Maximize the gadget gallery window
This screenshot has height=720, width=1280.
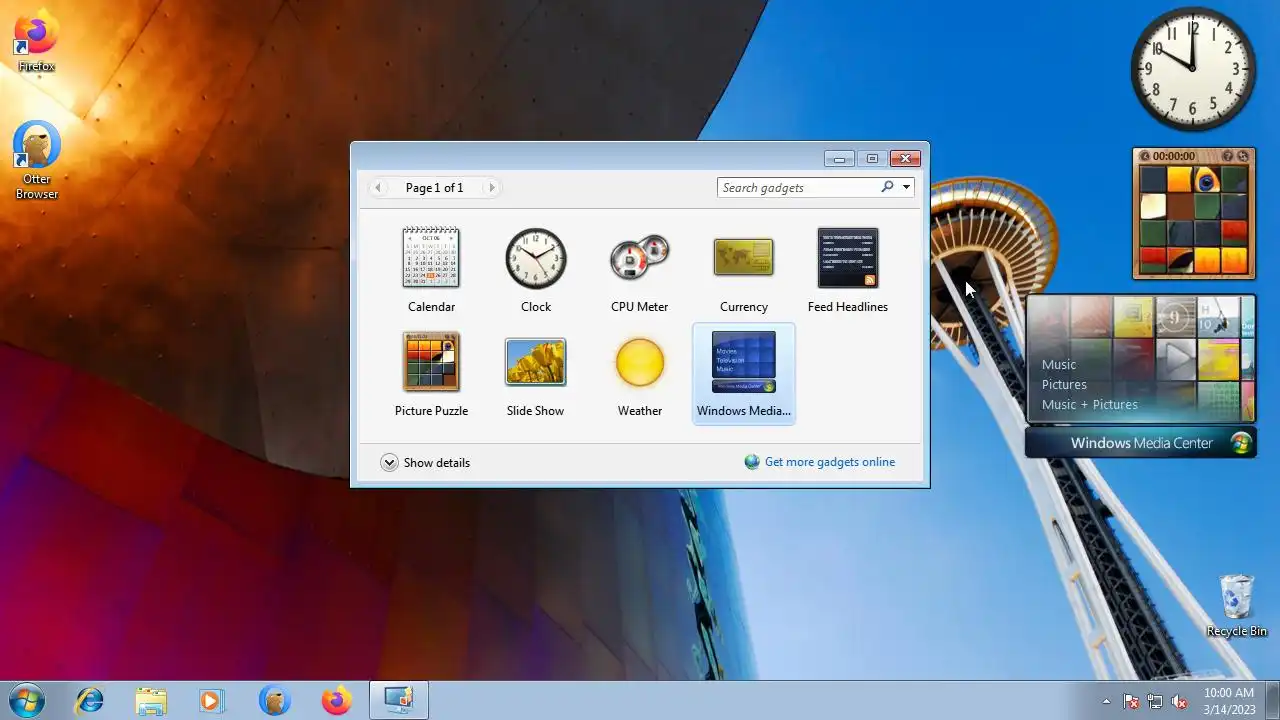click(872, 158)
